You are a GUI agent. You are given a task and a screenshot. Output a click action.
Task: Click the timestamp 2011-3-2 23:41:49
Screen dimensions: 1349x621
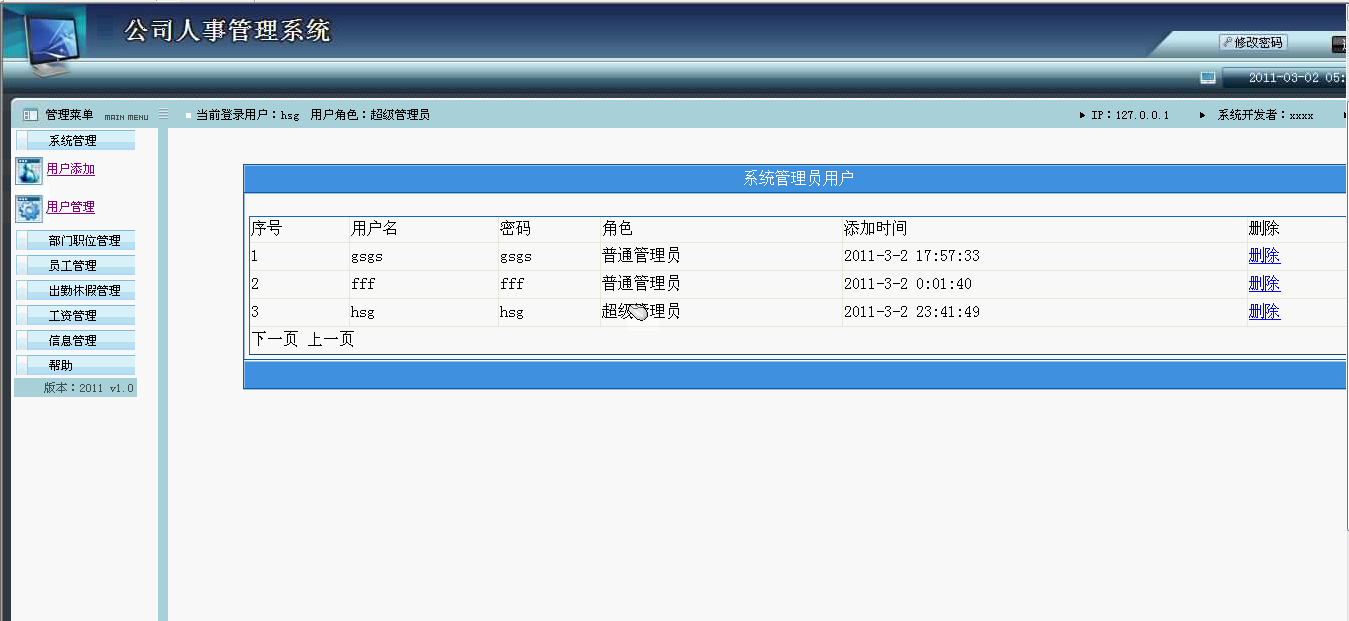(x=912, y=312)
